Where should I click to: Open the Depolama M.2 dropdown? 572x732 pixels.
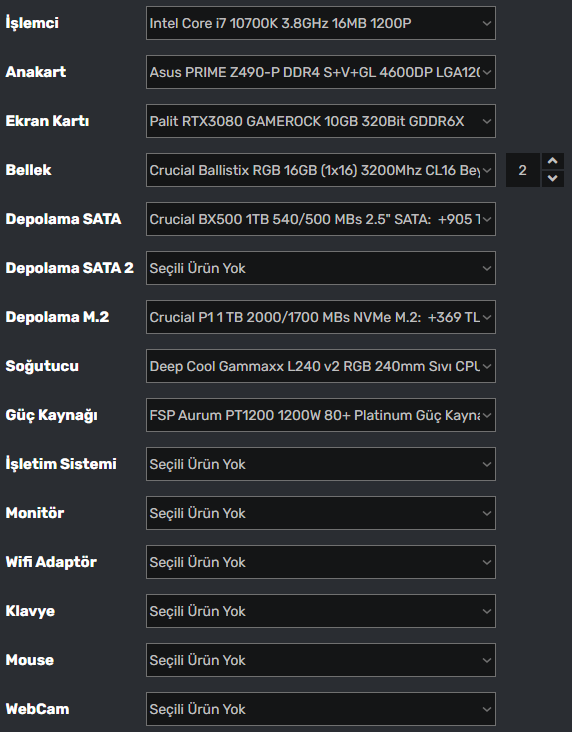321,317
